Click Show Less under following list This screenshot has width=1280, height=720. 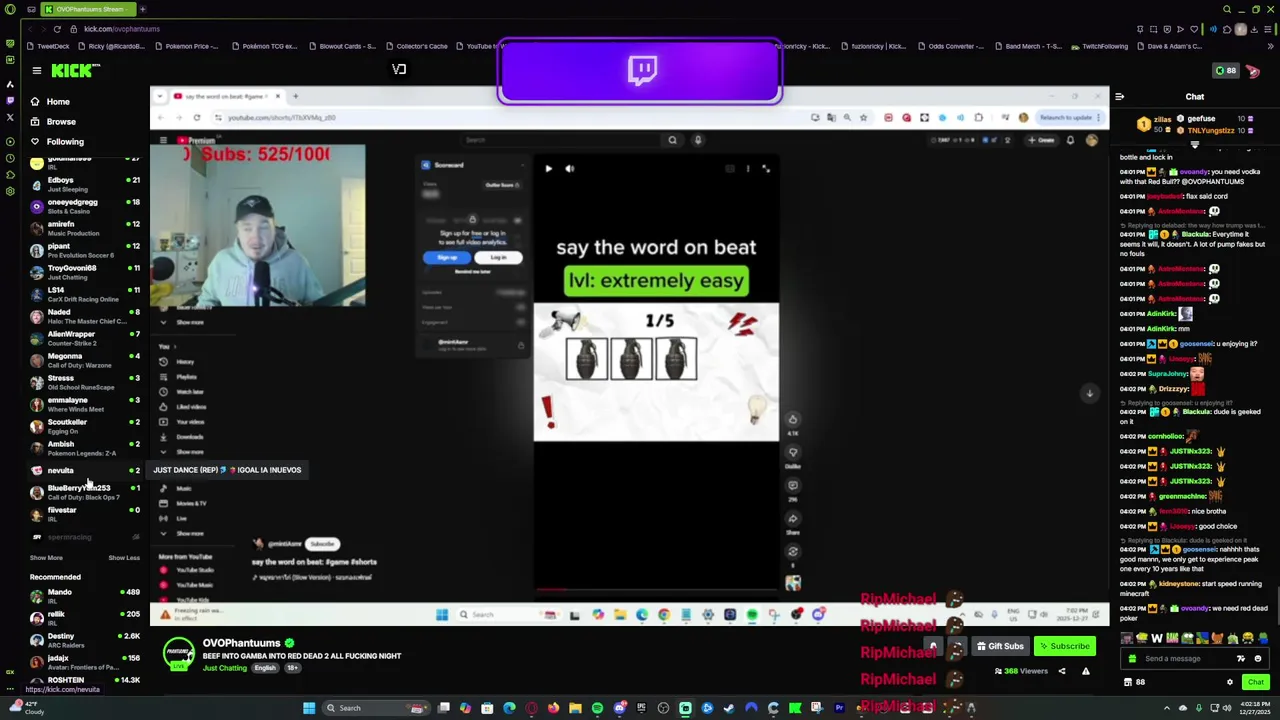[x=124, y=558]
